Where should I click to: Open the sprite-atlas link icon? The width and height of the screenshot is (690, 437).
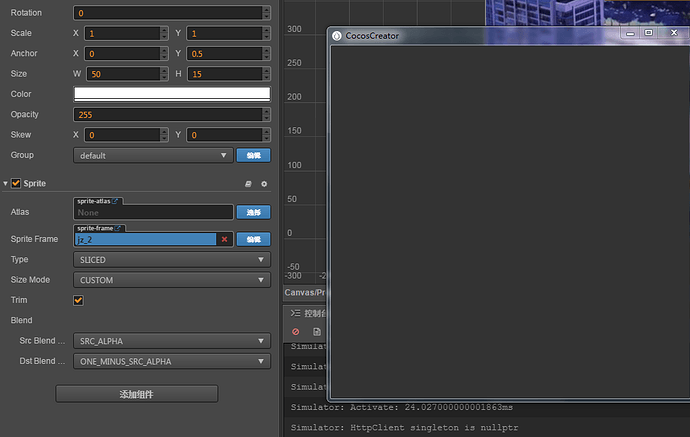pos(115,201)
